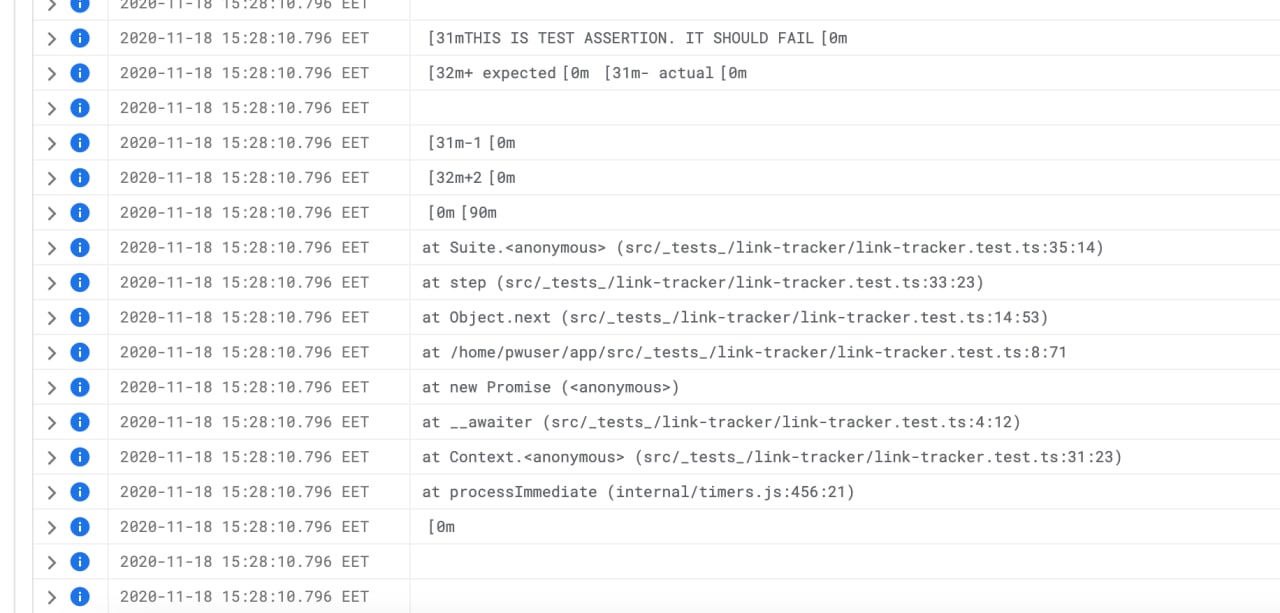This screenshot has height=613, width=1280.
Task: Click the "at Object.next" stack trace message
Action: coord(735,317)
